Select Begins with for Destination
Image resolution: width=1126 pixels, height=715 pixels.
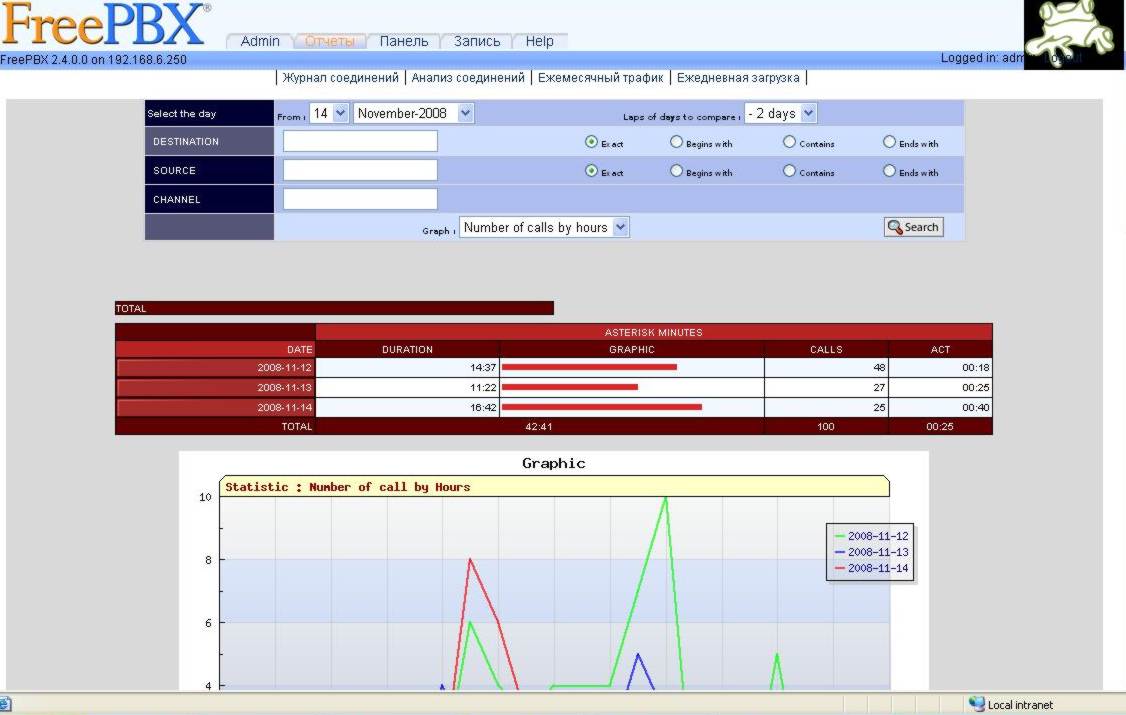pyautogui.click(x=676, y=141)
